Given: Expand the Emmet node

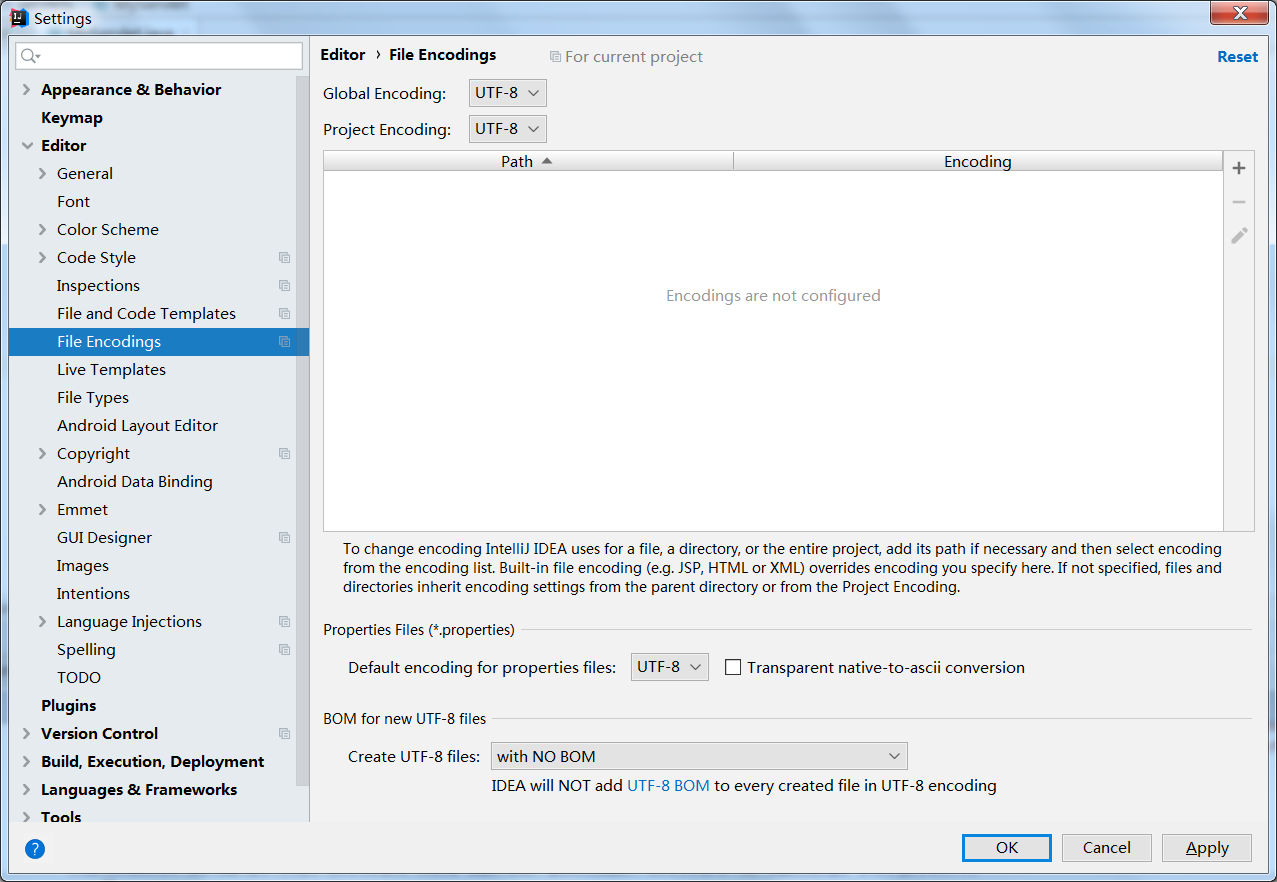Looking at the screenshot, I should click(x=43, y=510).
